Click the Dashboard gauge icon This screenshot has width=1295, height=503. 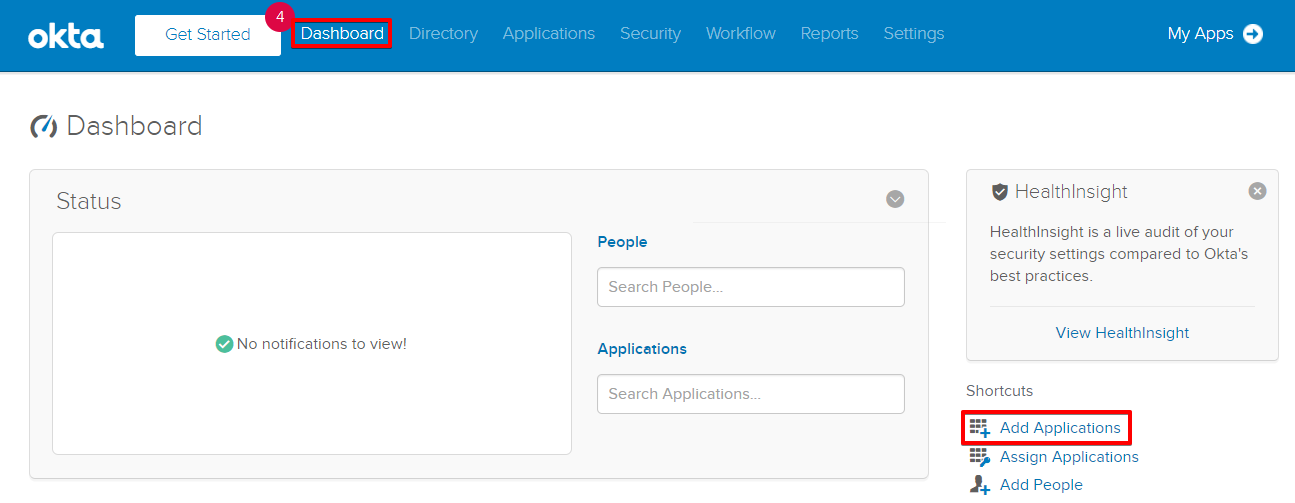44,127
